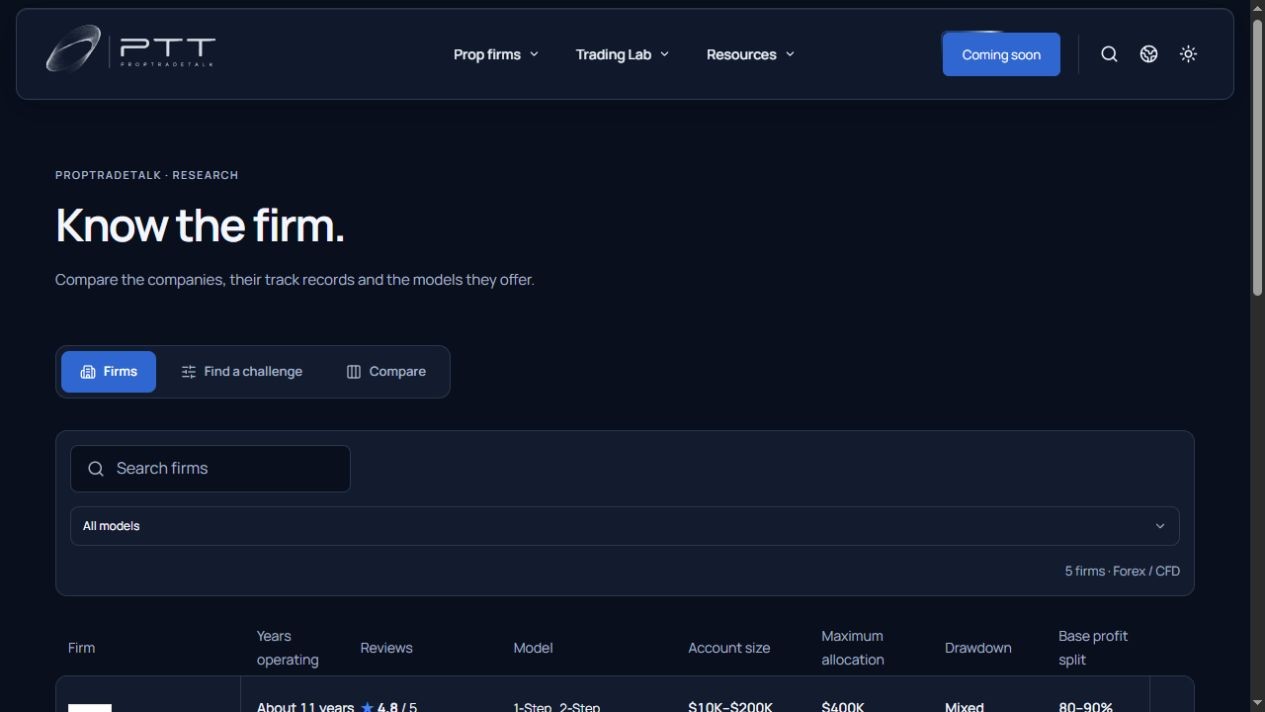Click the Maximum allocation column header
The image size is (1265, 712).
pyautogui.click(x=852, y=648)
